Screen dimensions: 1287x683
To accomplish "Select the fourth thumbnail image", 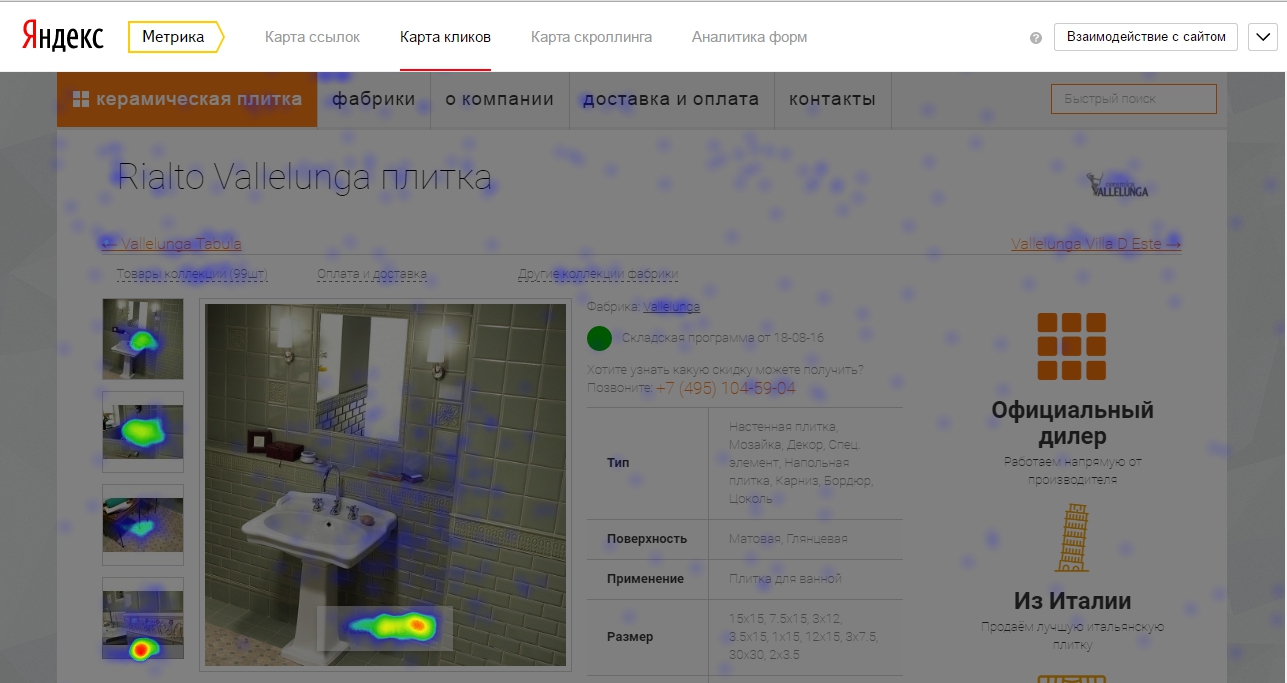I will click(143, 618).
